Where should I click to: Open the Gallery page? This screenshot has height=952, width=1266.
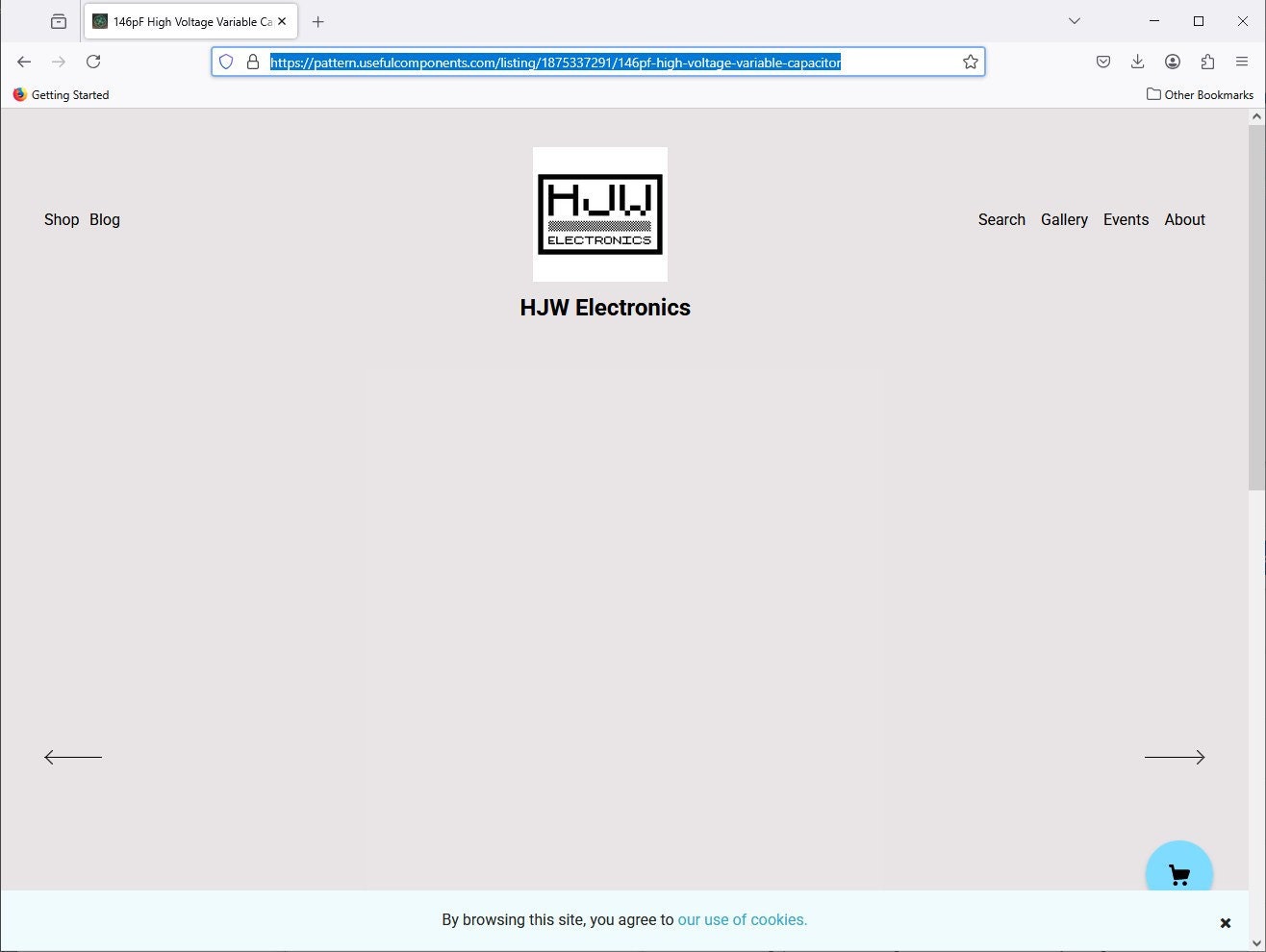click(x=1064, y=219)
